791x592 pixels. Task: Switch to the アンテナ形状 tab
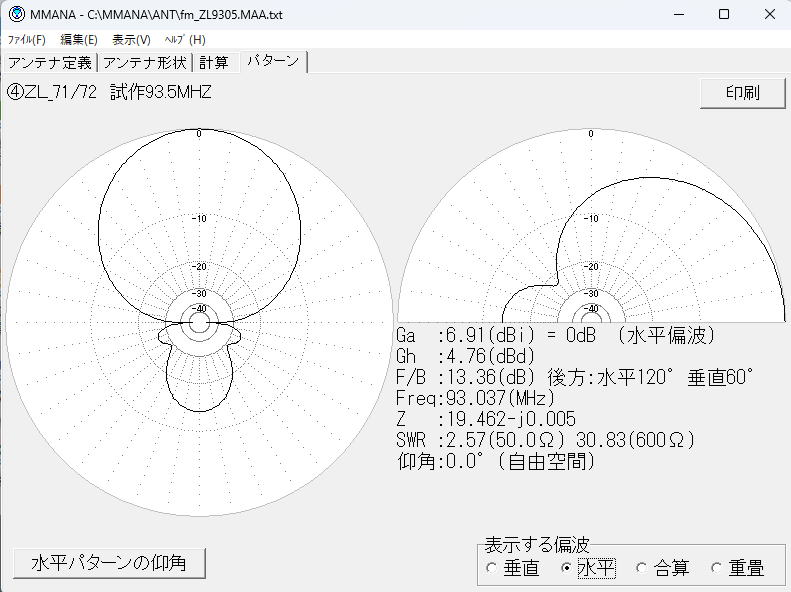pyautogui.click(x=145, y=62)
